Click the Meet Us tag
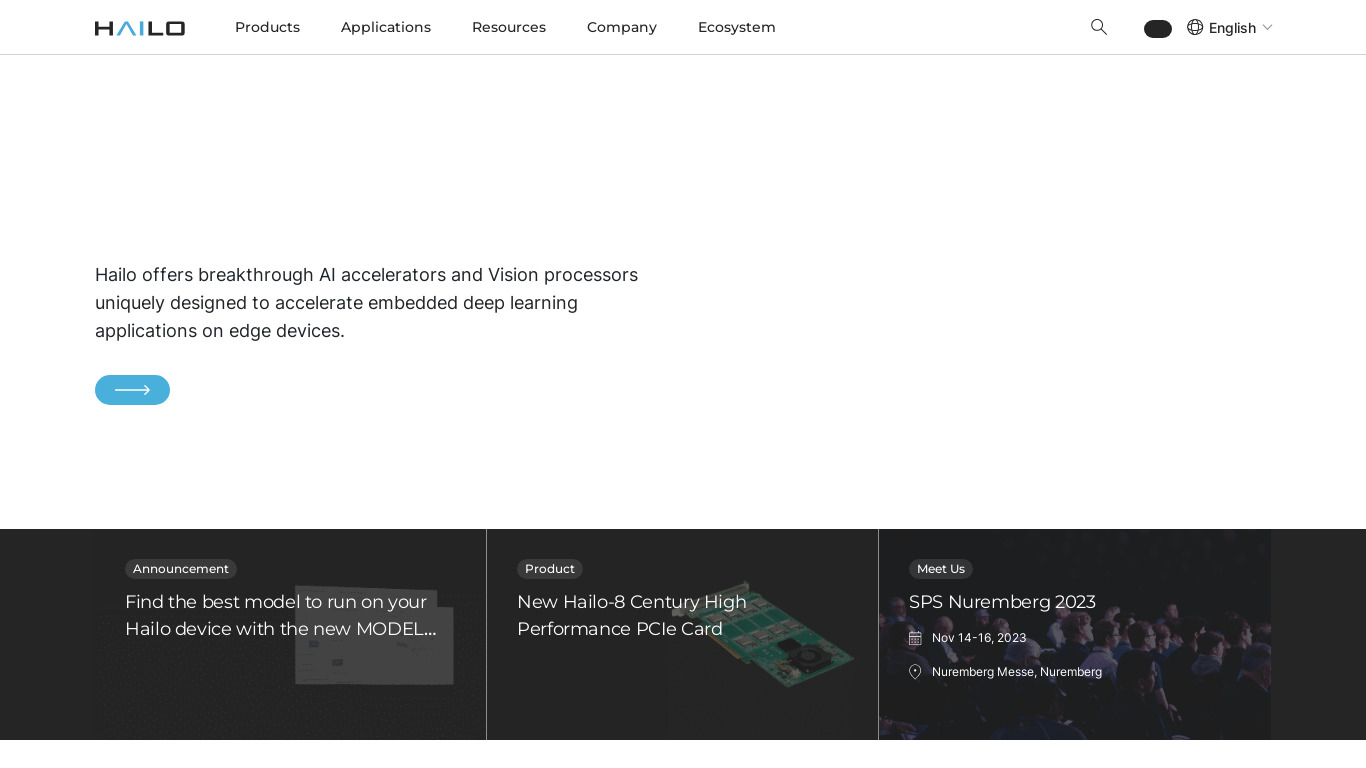Image resolution: width=1366 pixels, height=768 pixels. [941, 569]
